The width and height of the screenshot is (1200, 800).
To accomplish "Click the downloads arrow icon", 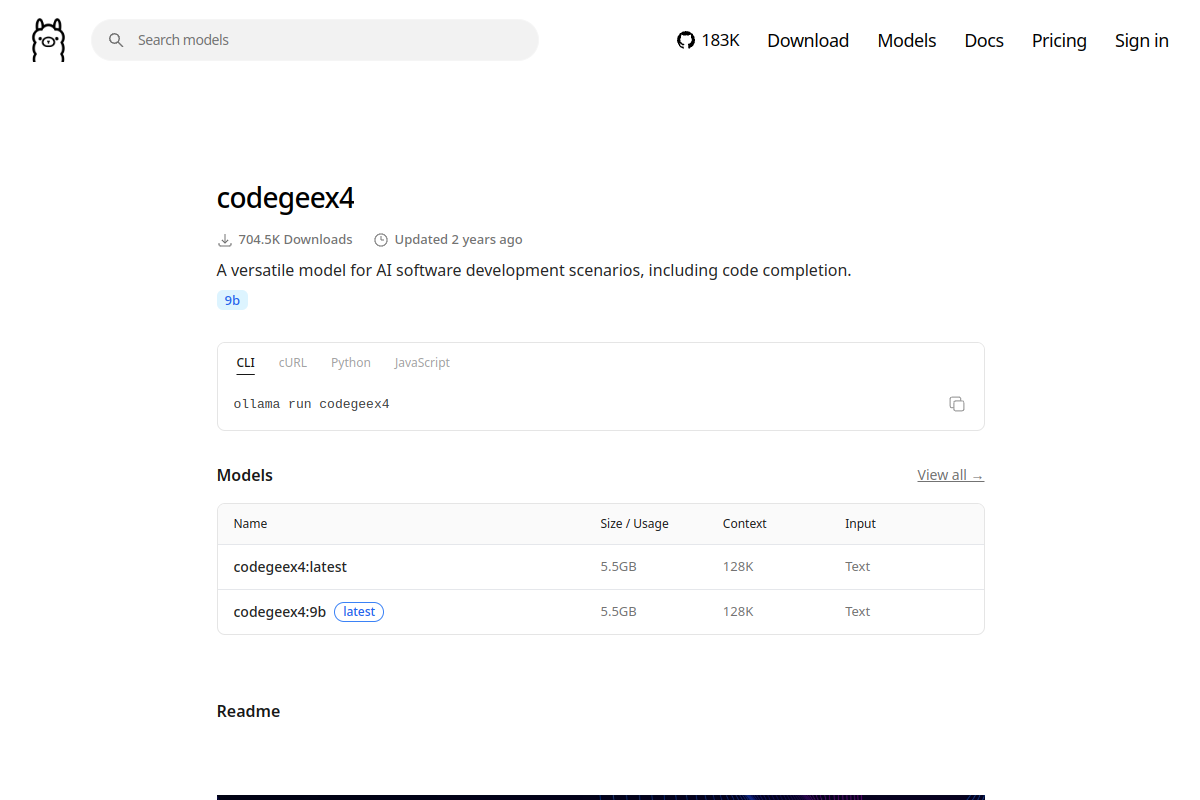I will (x=224, y=240).
